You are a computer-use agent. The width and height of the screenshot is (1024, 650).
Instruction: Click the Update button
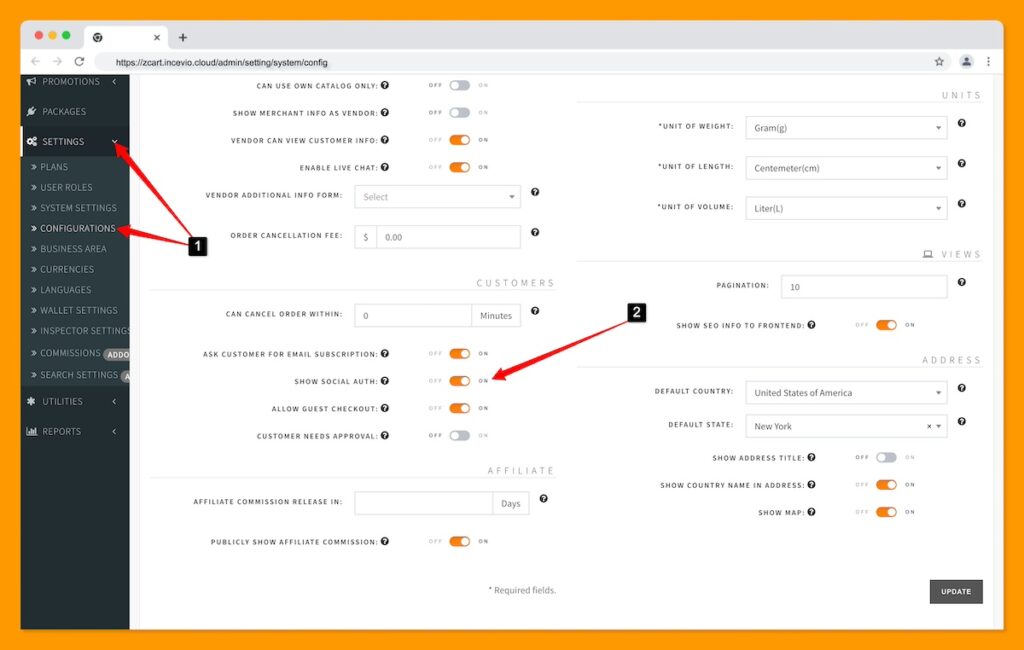tap(955, 591)
